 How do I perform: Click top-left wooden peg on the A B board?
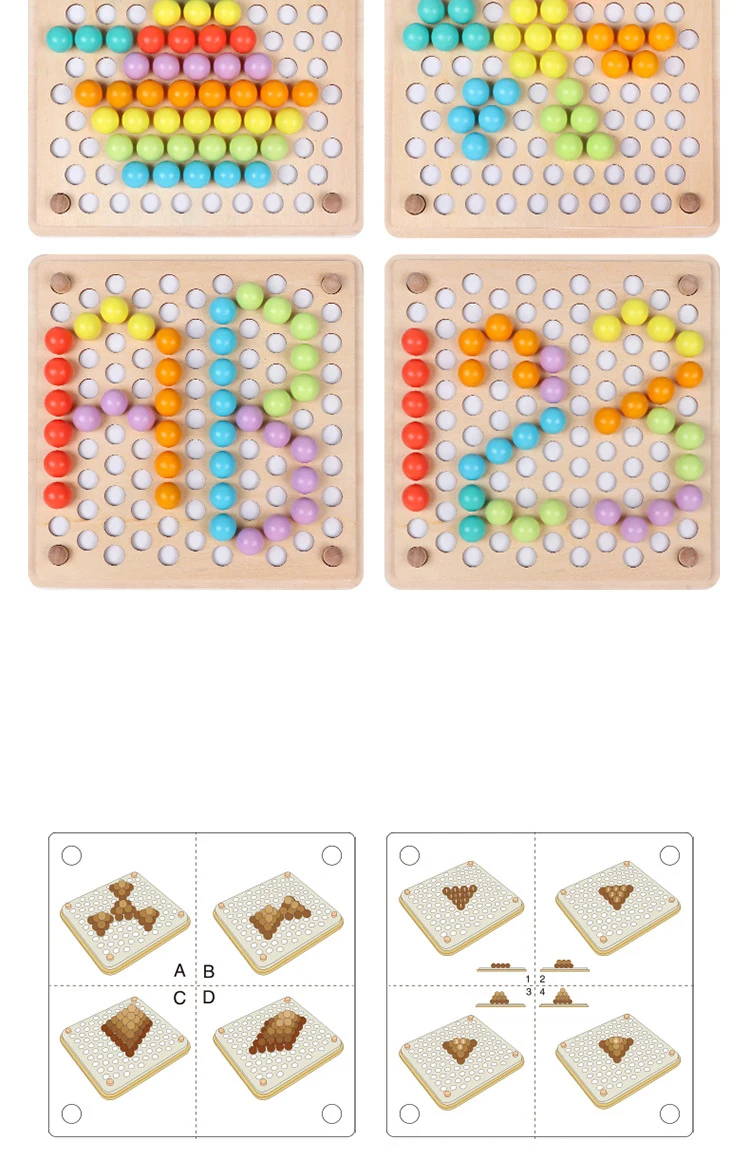61,283
